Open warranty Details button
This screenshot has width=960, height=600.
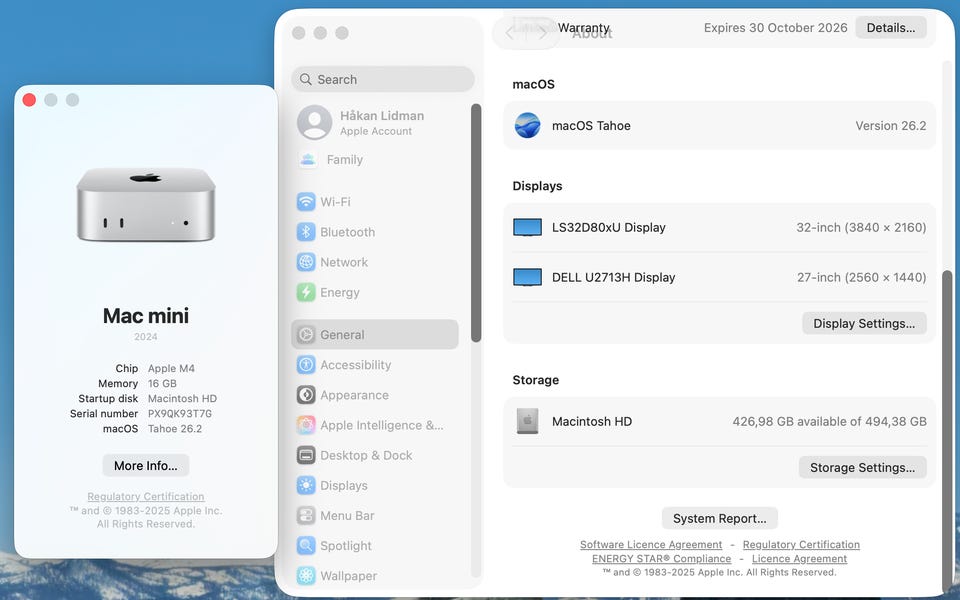pyautogui.click(x=891, y=28)
